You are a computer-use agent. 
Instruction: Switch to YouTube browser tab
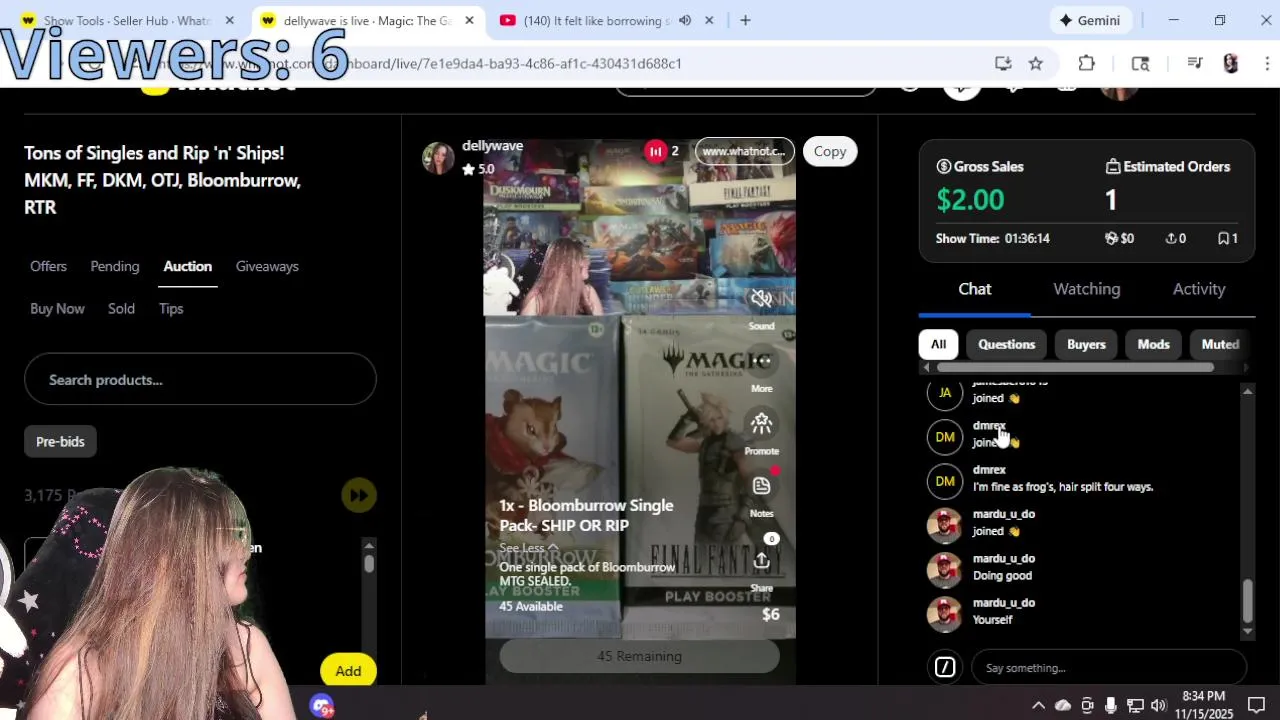(605, 20)
